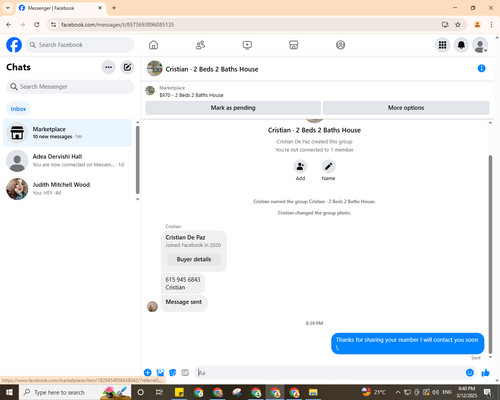Open the emoji picker in message box
The width and height of the screenshot is (500, 400).
click(470, 373)
